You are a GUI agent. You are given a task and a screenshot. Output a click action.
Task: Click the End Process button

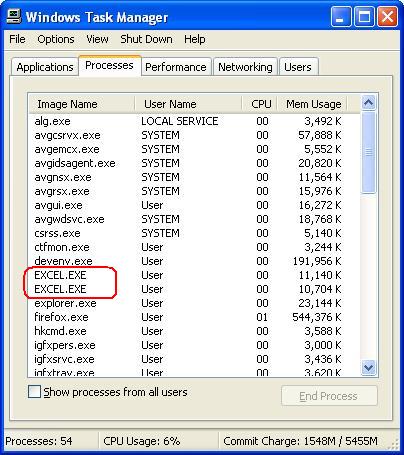coord(329,396)
